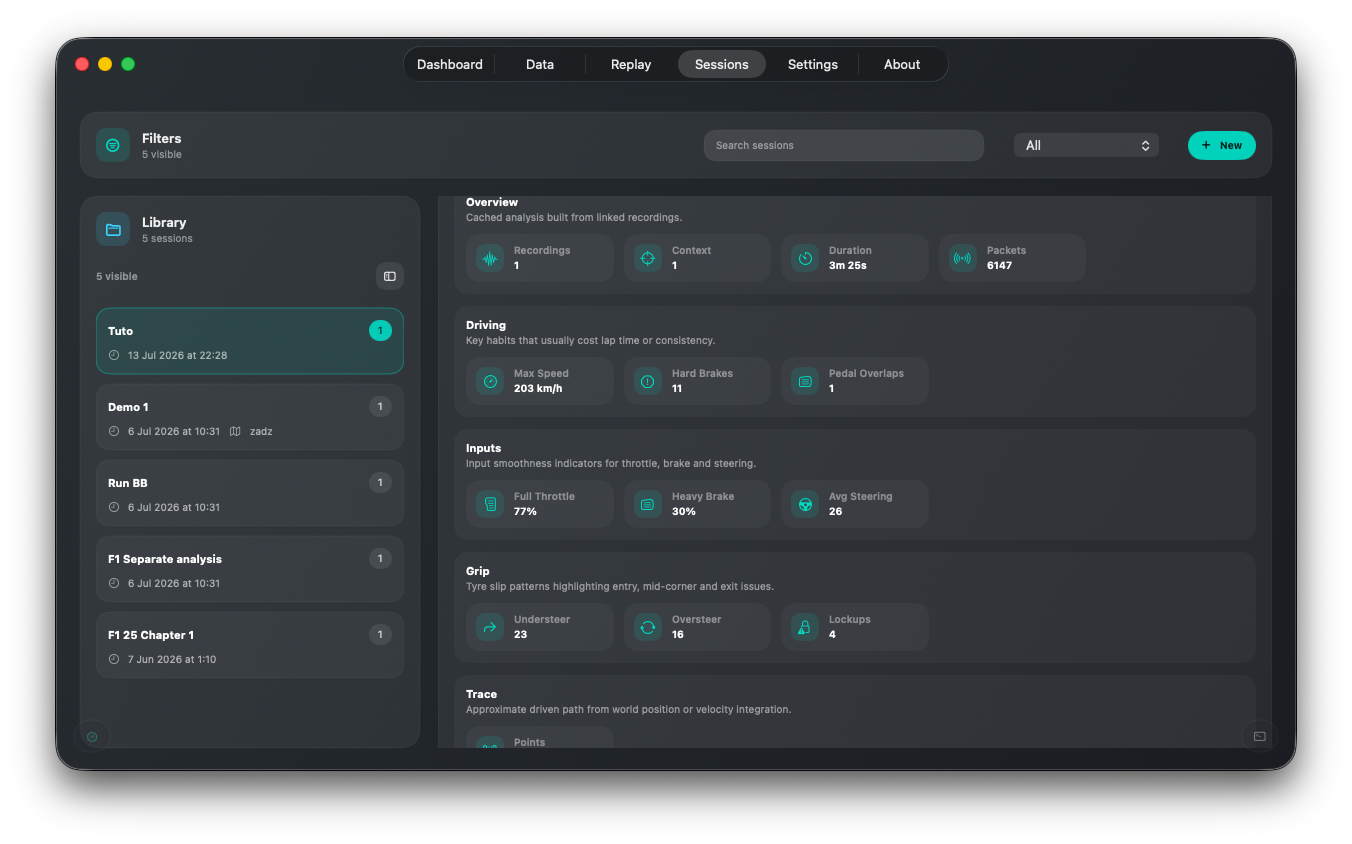Click the F1 25 Chapter 1 count badge
This screenshot has width=1352, height=844.
click(380, 634)
